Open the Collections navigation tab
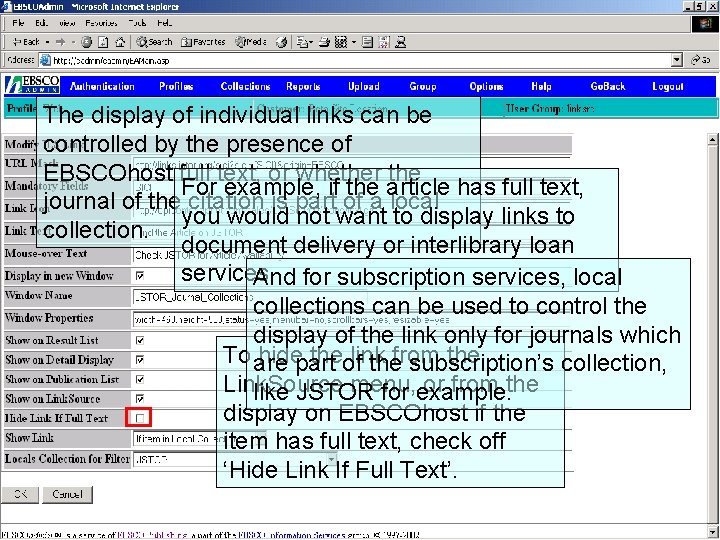720x540 pixels. [245, 86]
